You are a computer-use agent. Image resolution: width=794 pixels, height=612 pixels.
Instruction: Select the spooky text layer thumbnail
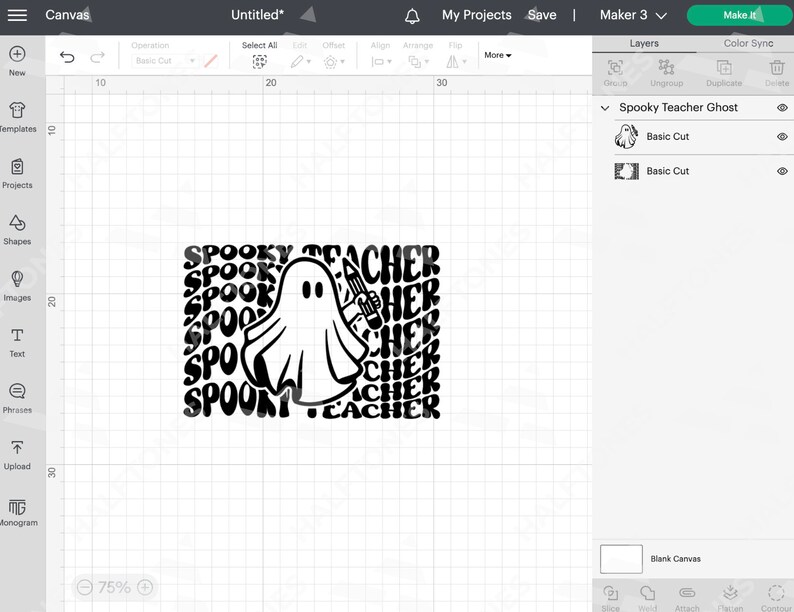pos(626,172)
